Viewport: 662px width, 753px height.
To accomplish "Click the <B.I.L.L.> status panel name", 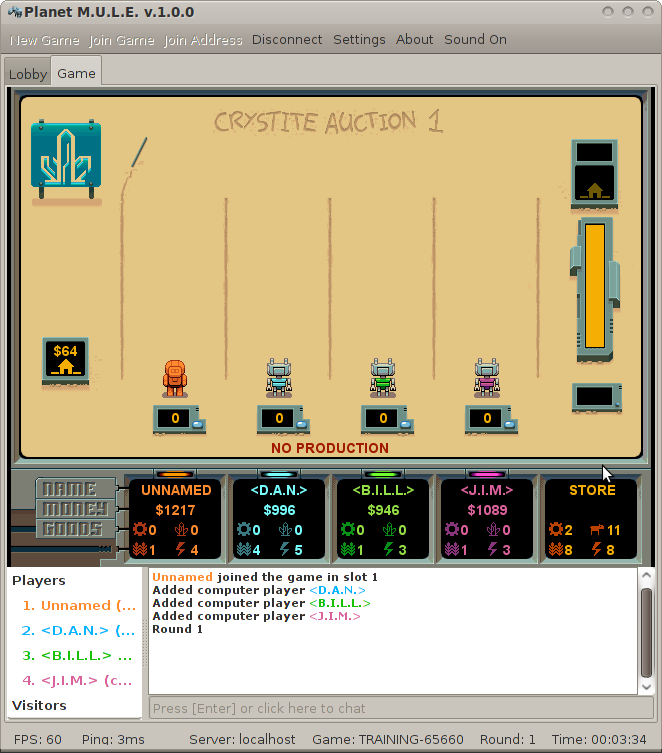I will [383, 490].
